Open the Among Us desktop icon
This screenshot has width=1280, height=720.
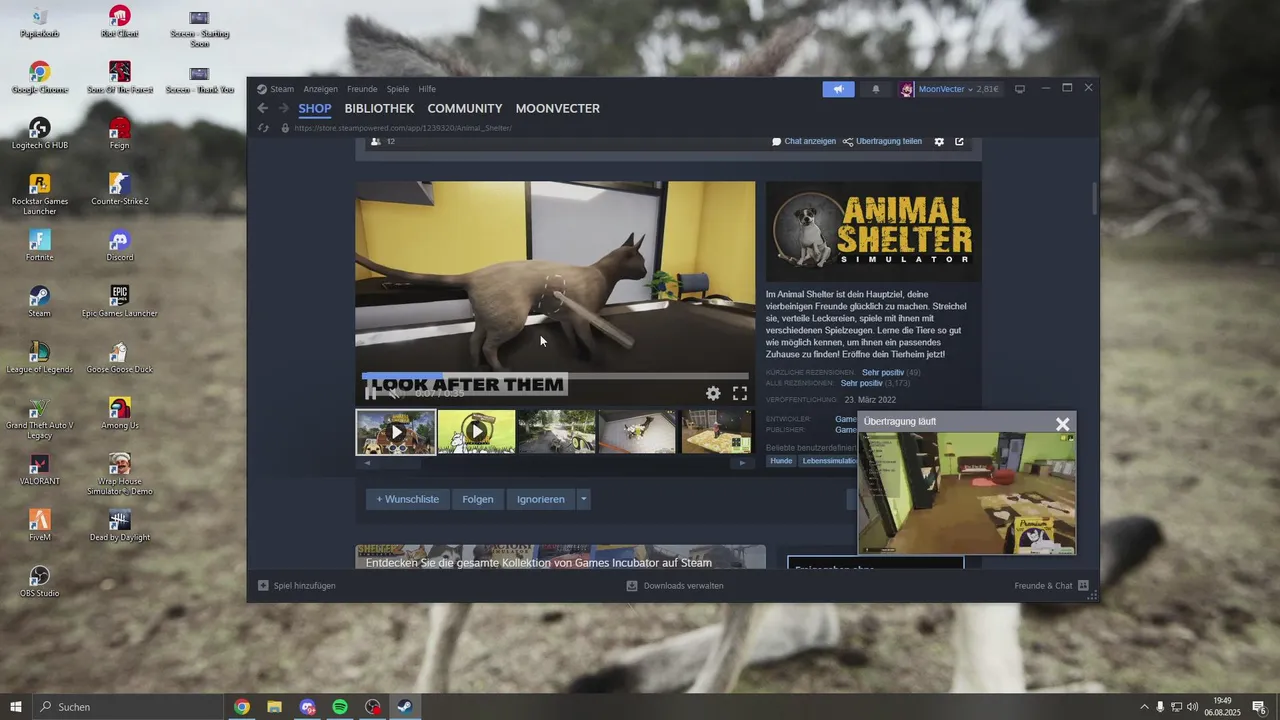coord(119,414)
